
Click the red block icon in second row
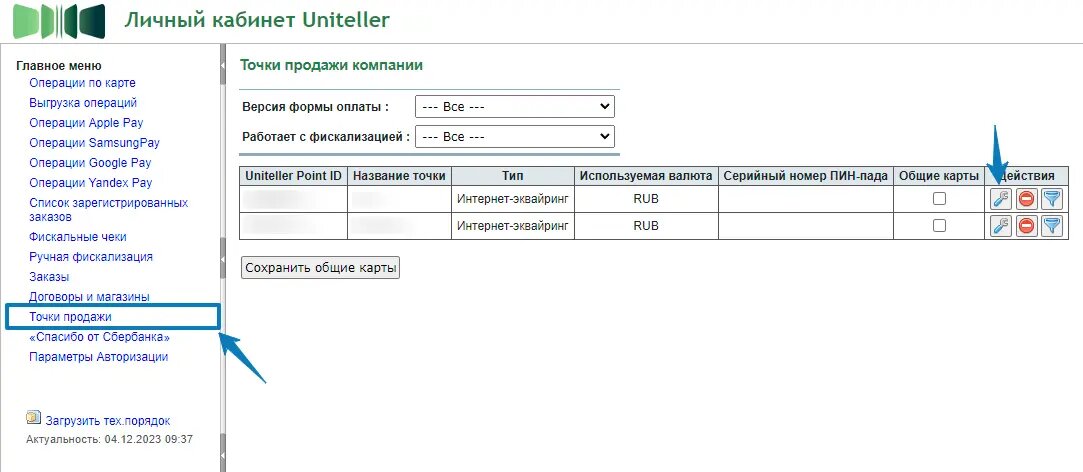coord(1026,225)
